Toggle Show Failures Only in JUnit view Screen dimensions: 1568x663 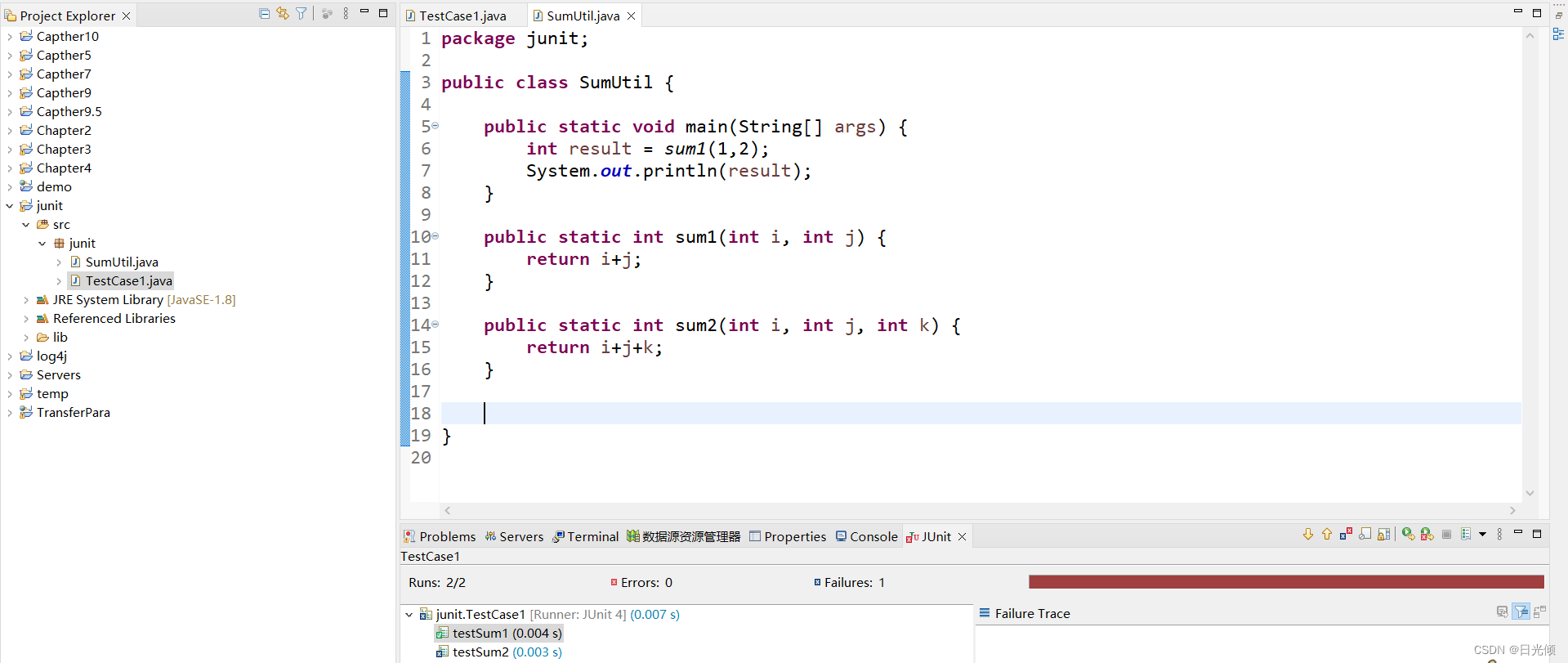pyautogui.click(x=1346, y=534)
